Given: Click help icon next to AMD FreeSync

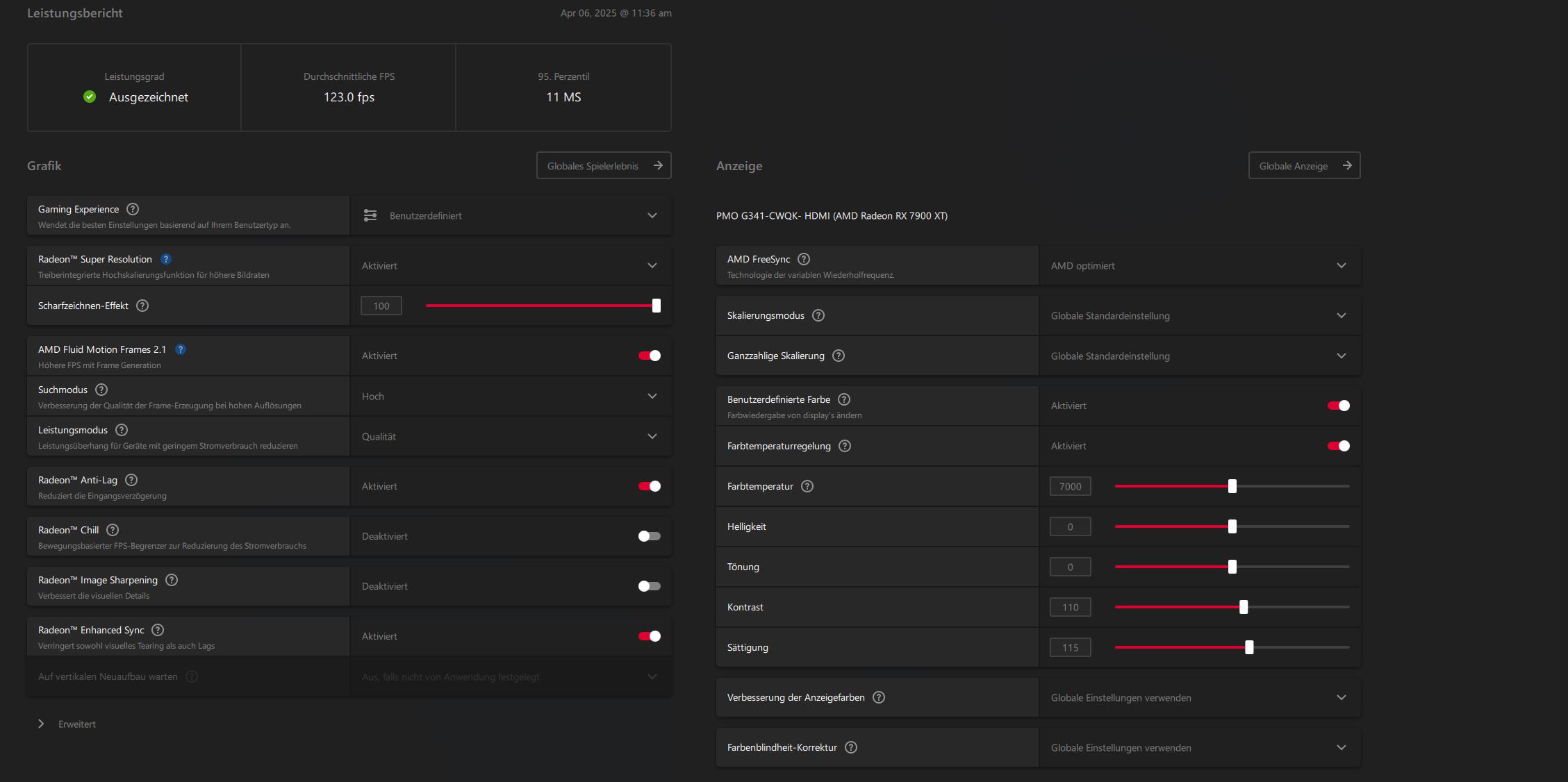Looking at the screenshot, I should pos(804,259).
